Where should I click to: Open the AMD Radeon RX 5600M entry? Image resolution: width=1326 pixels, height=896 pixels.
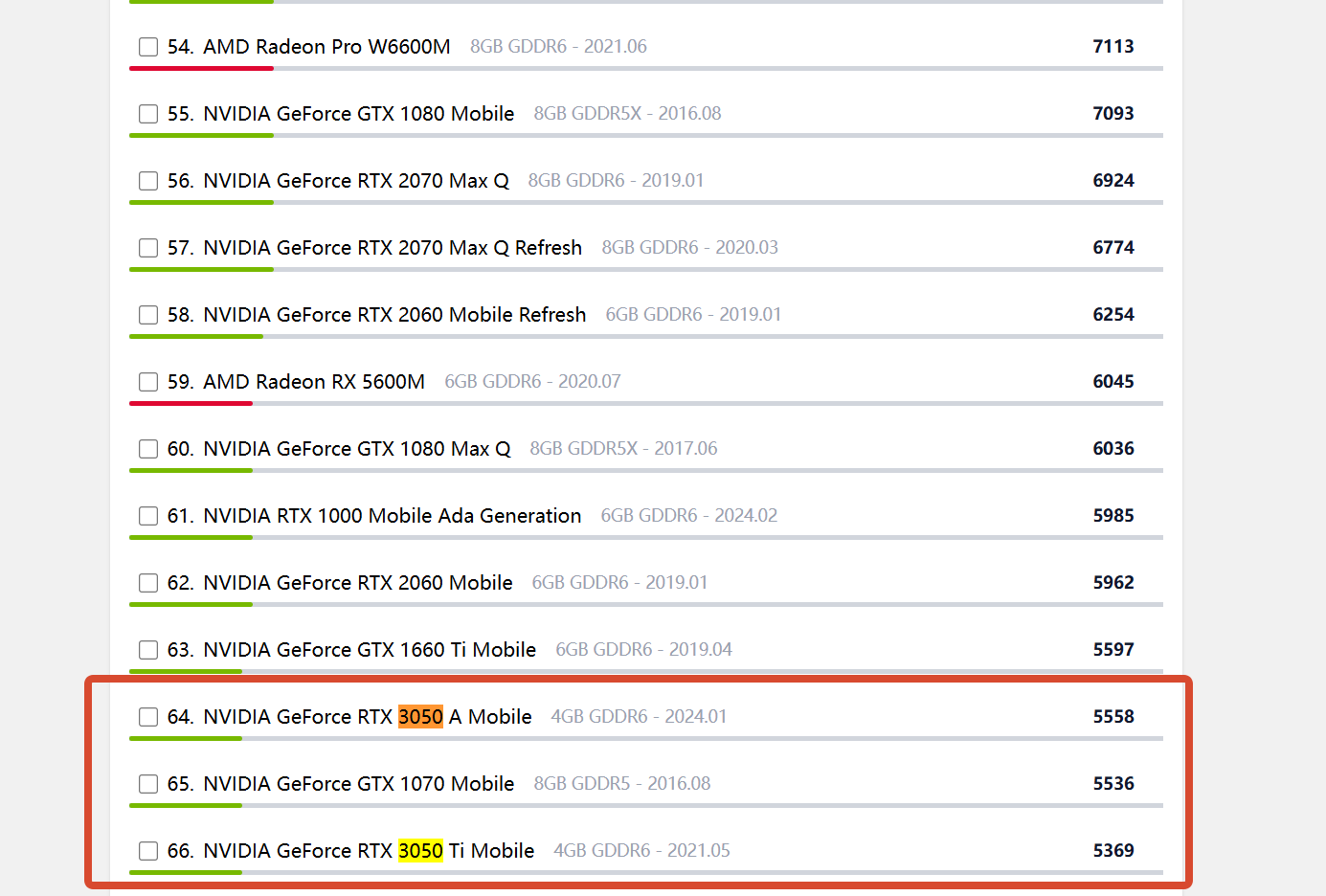tap(314, 382)
